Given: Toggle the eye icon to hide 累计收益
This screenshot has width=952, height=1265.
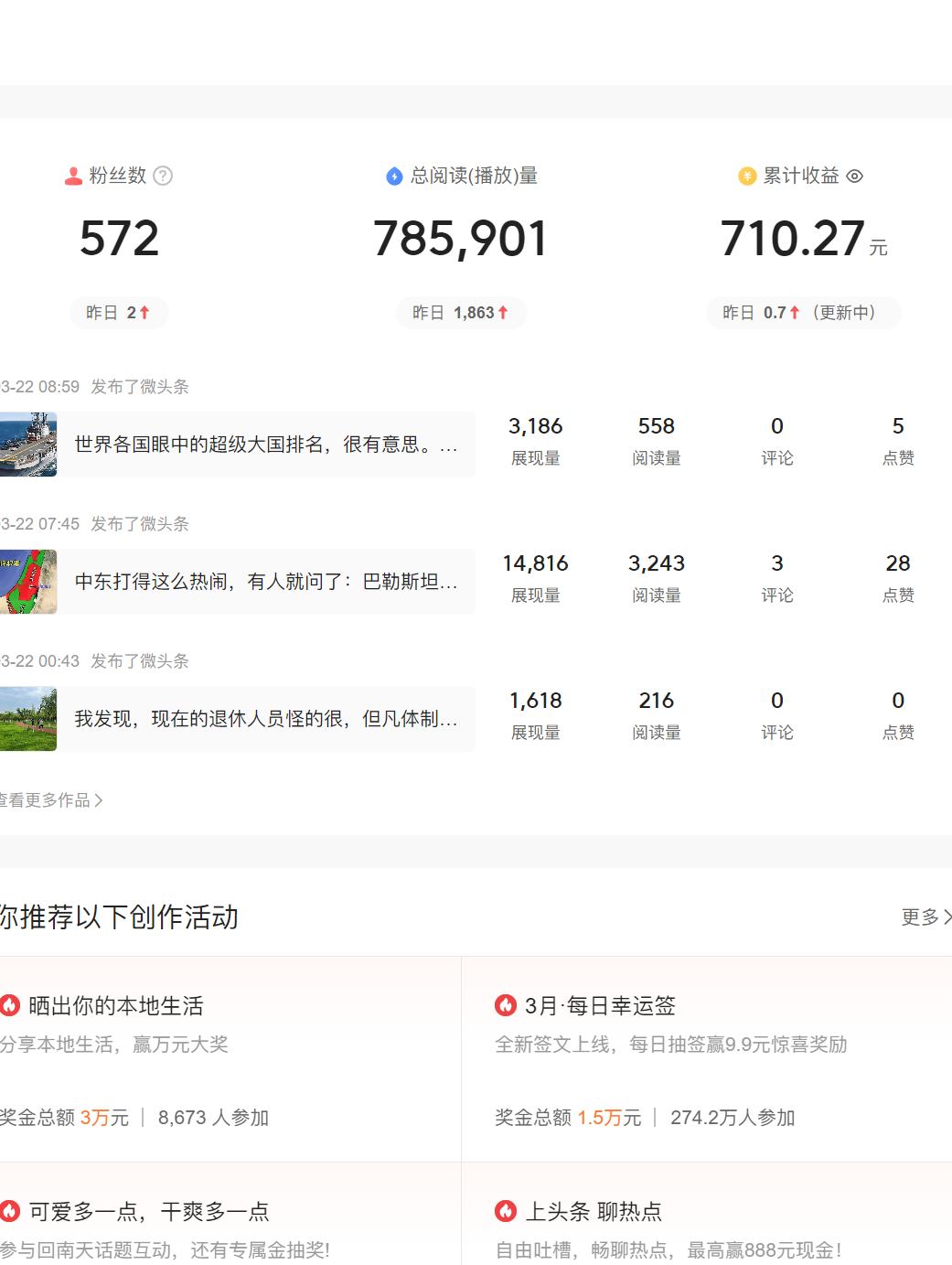Looking at the screenshot, I should click(x=854, y=176).
